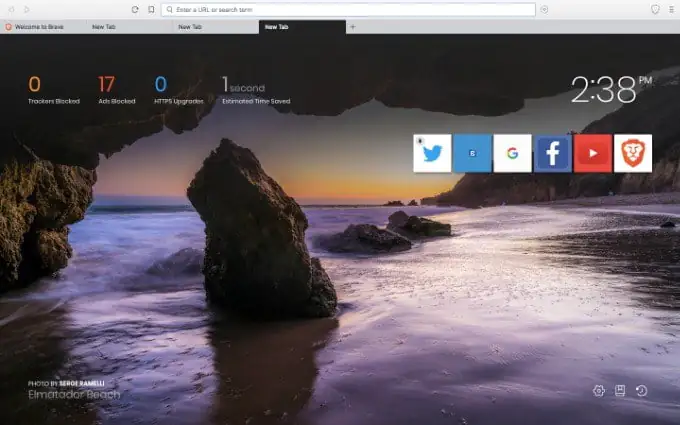Focus the URL or search term field
Viewport: 680px width, 425px height.
(348, 10)
